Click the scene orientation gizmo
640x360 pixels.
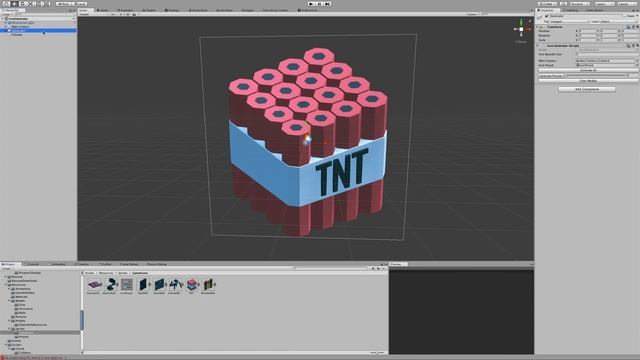521,29
